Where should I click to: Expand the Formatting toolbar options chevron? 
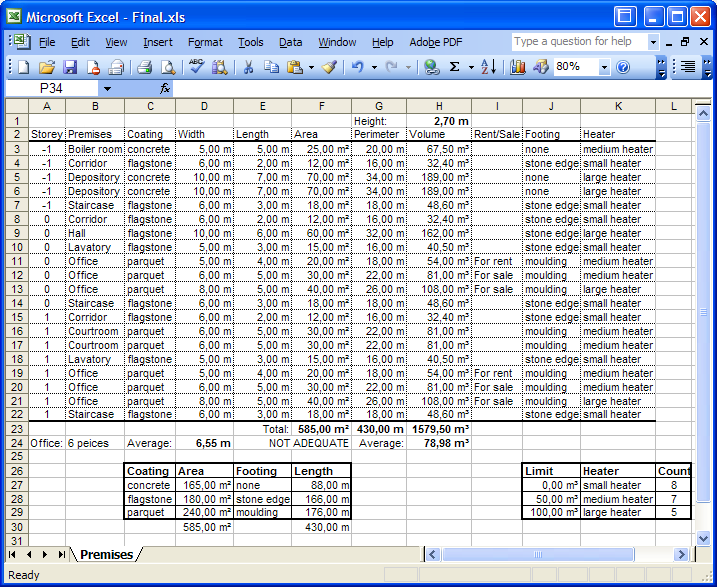(707, 68)
